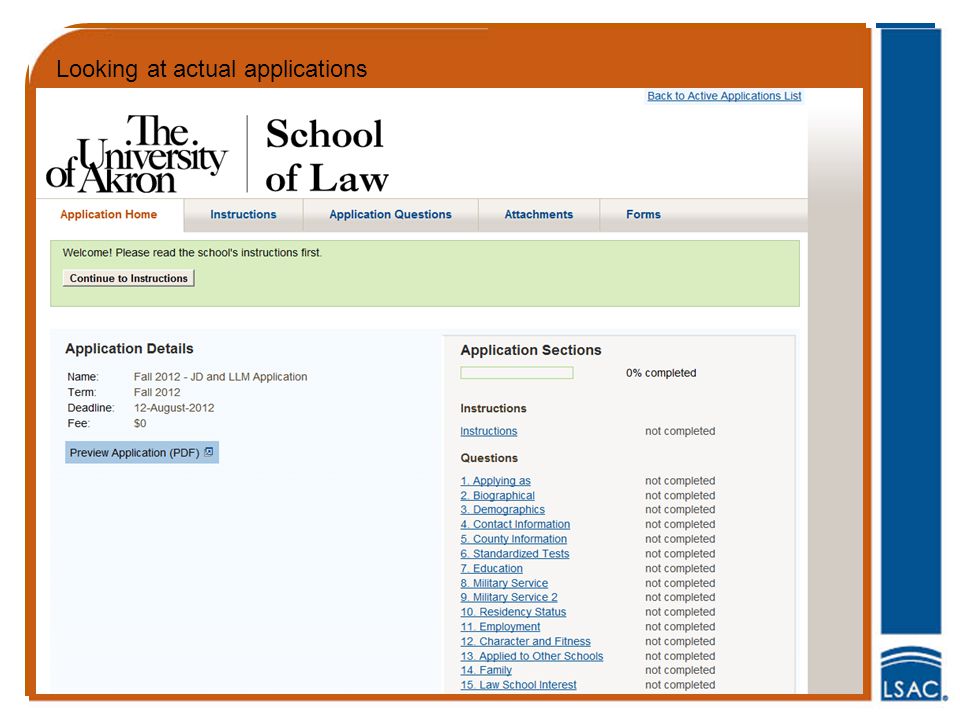Open question 7 Education

click(492, 568)
